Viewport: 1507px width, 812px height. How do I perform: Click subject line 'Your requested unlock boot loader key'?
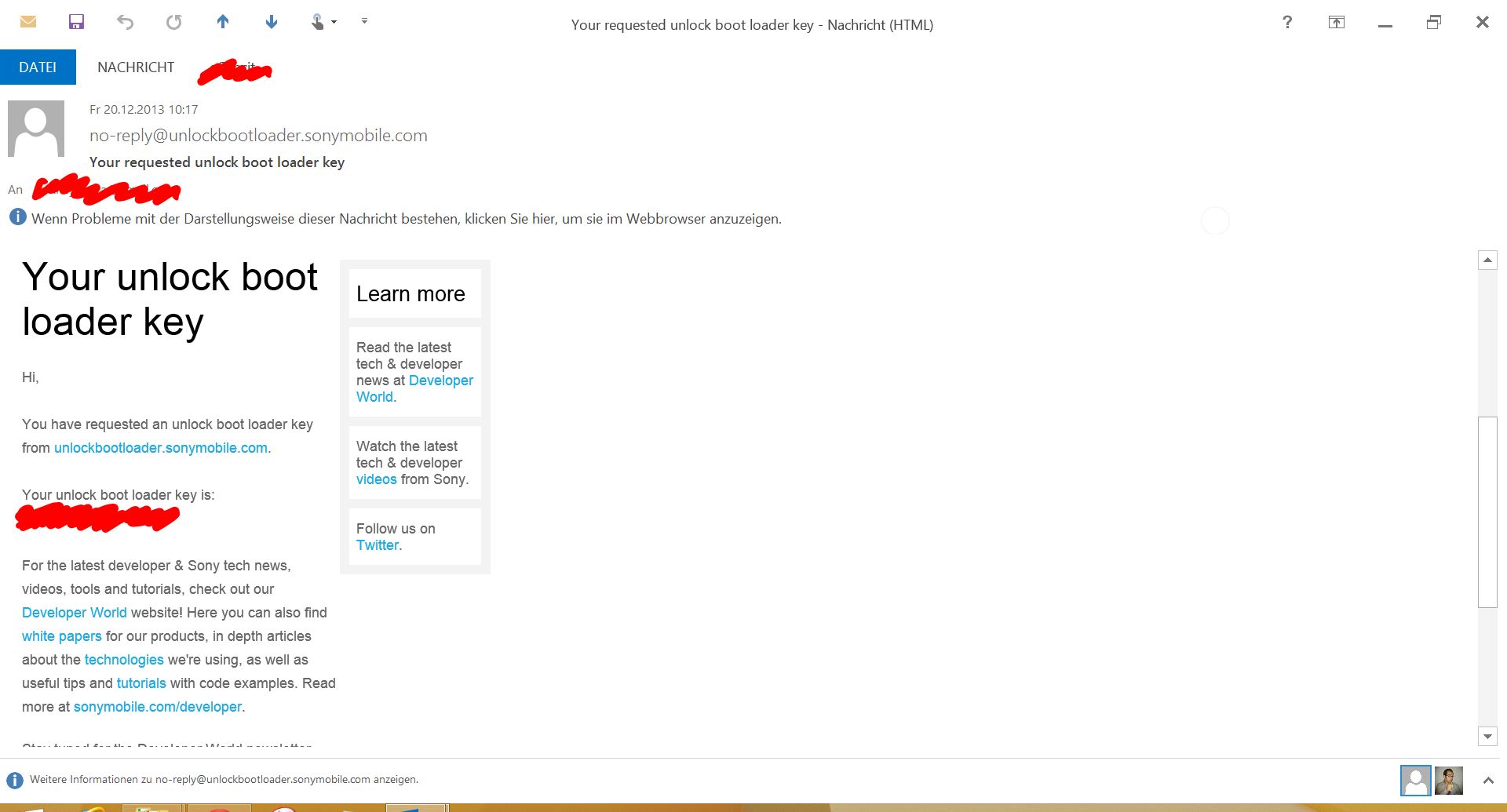point(217,162)
